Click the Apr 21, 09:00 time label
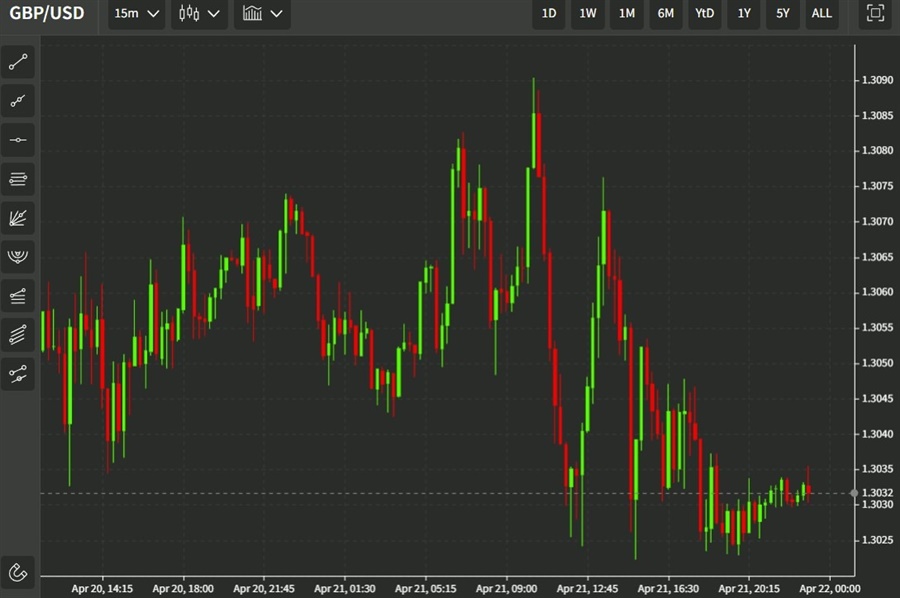The image size is (900, 598). point(506,589)
